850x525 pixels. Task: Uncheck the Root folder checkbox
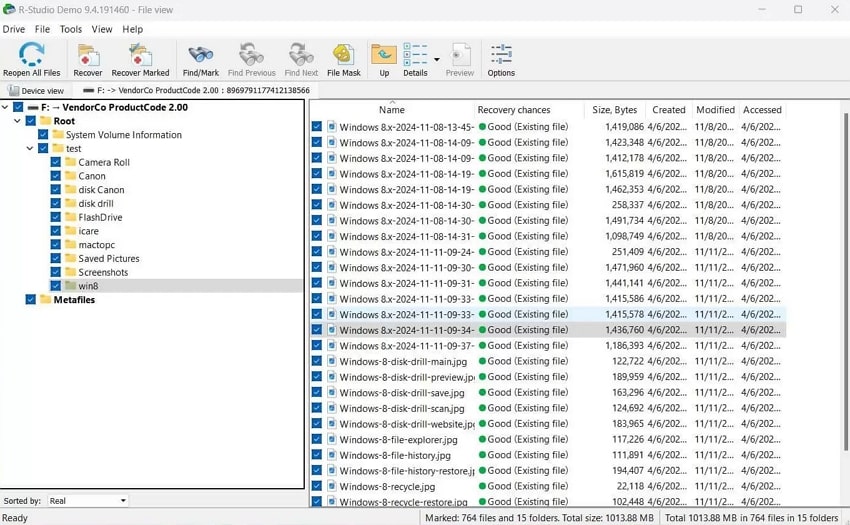[x=30, y=120]
